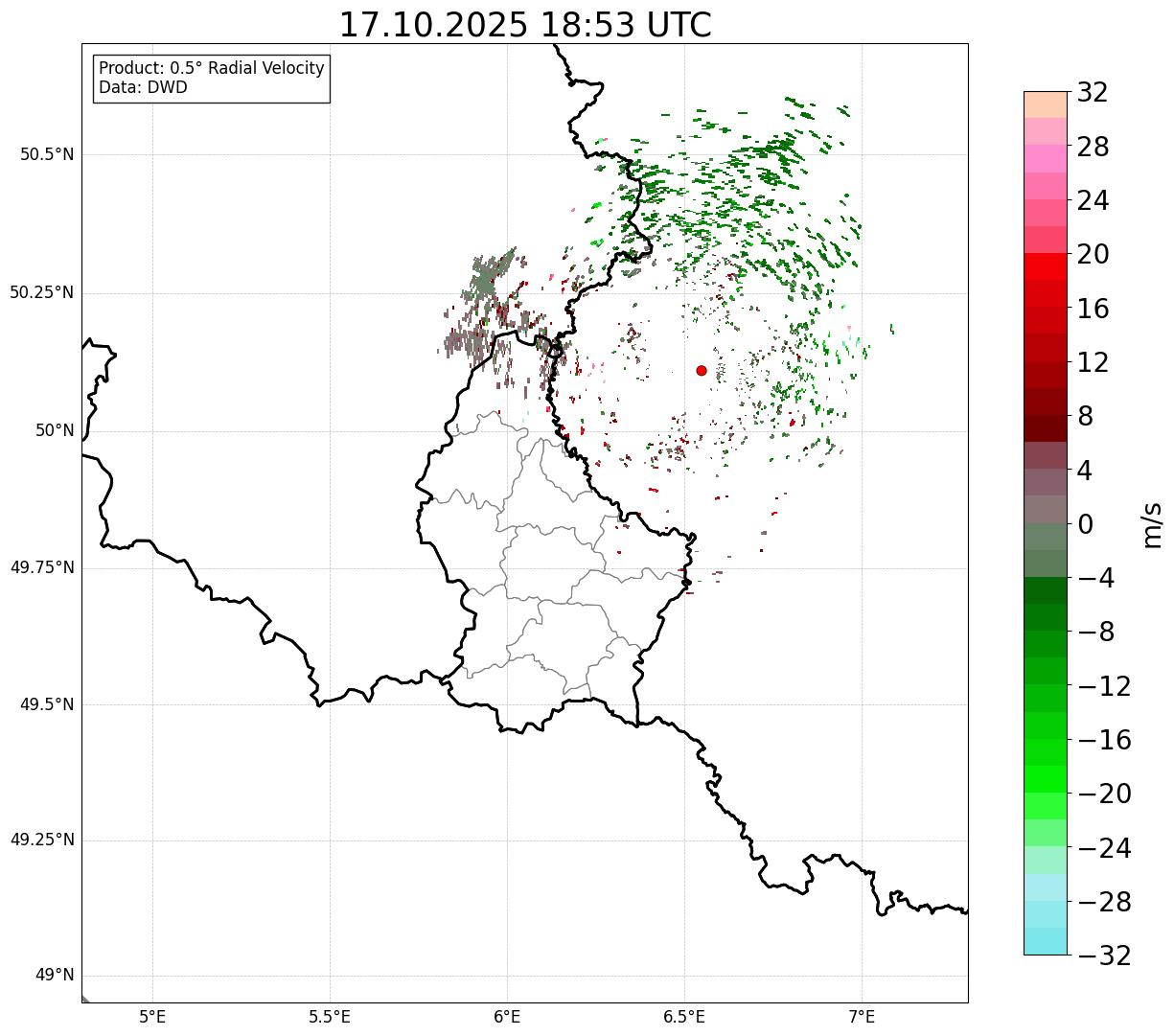Viewport: 1174px width, 1036px height.
Task: Click the 6°E longitude label
Action: (507, 1017)
